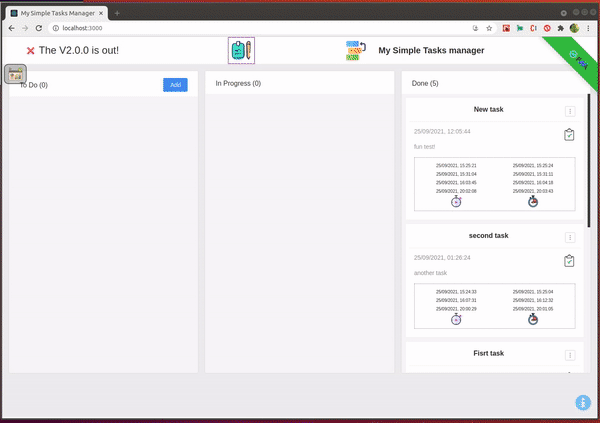The width and height of the screenshot is (600, 423).
Task: Click the install app icon in address bar
Action: (x=475, y=28)
